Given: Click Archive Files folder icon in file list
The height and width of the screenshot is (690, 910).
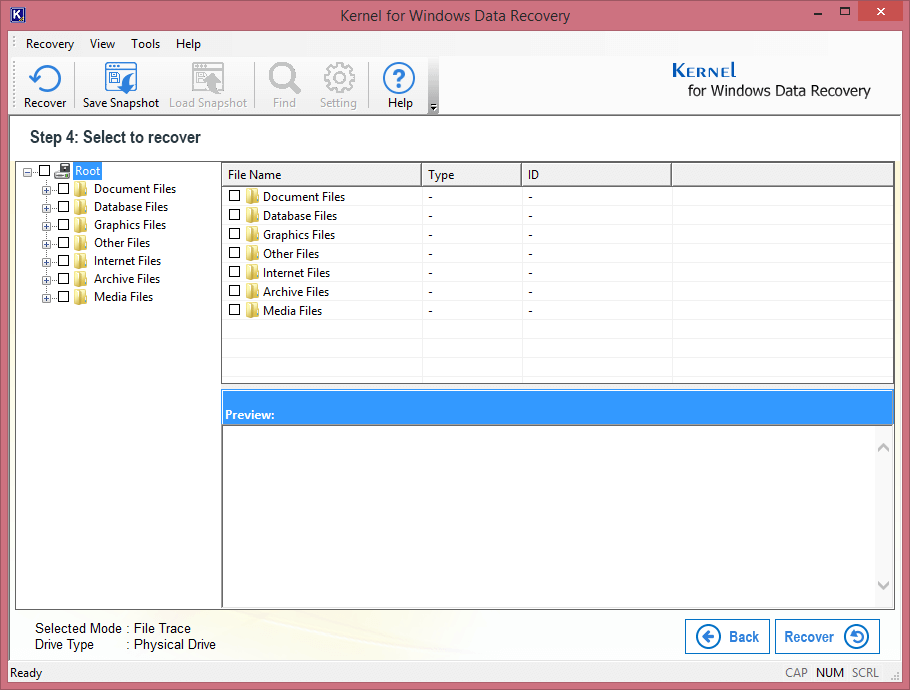Looking at the screenshot, I should 252,291.
